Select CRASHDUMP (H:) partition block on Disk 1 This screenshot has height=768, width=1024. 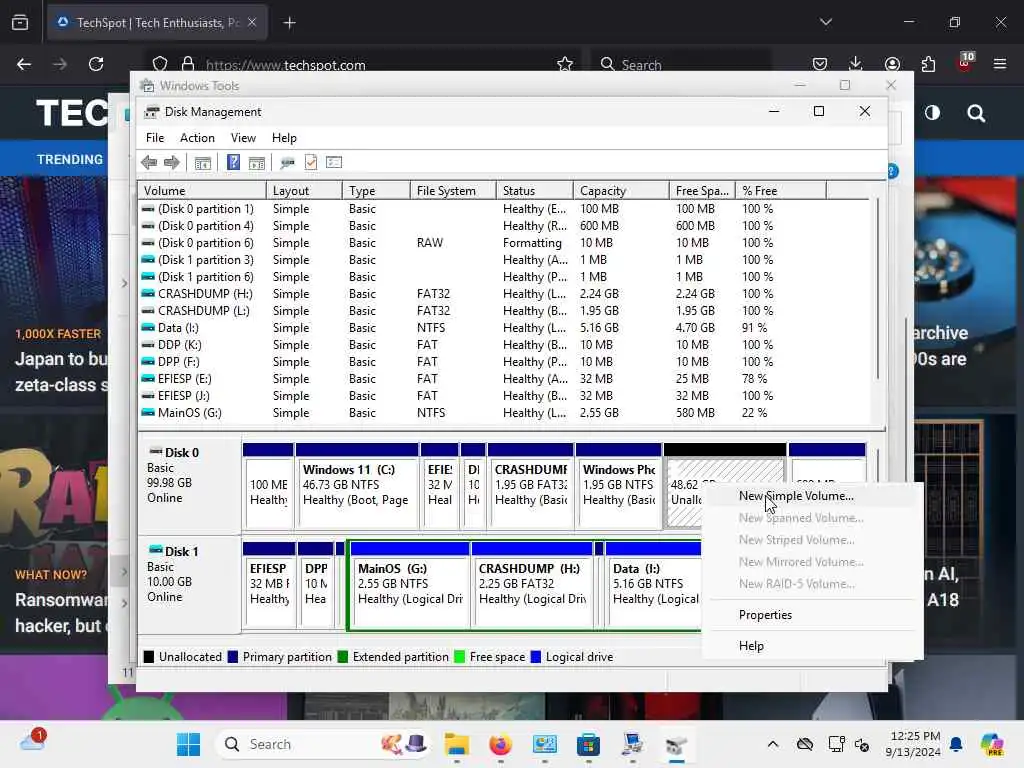pyautogui.click(x=532, y=584)
